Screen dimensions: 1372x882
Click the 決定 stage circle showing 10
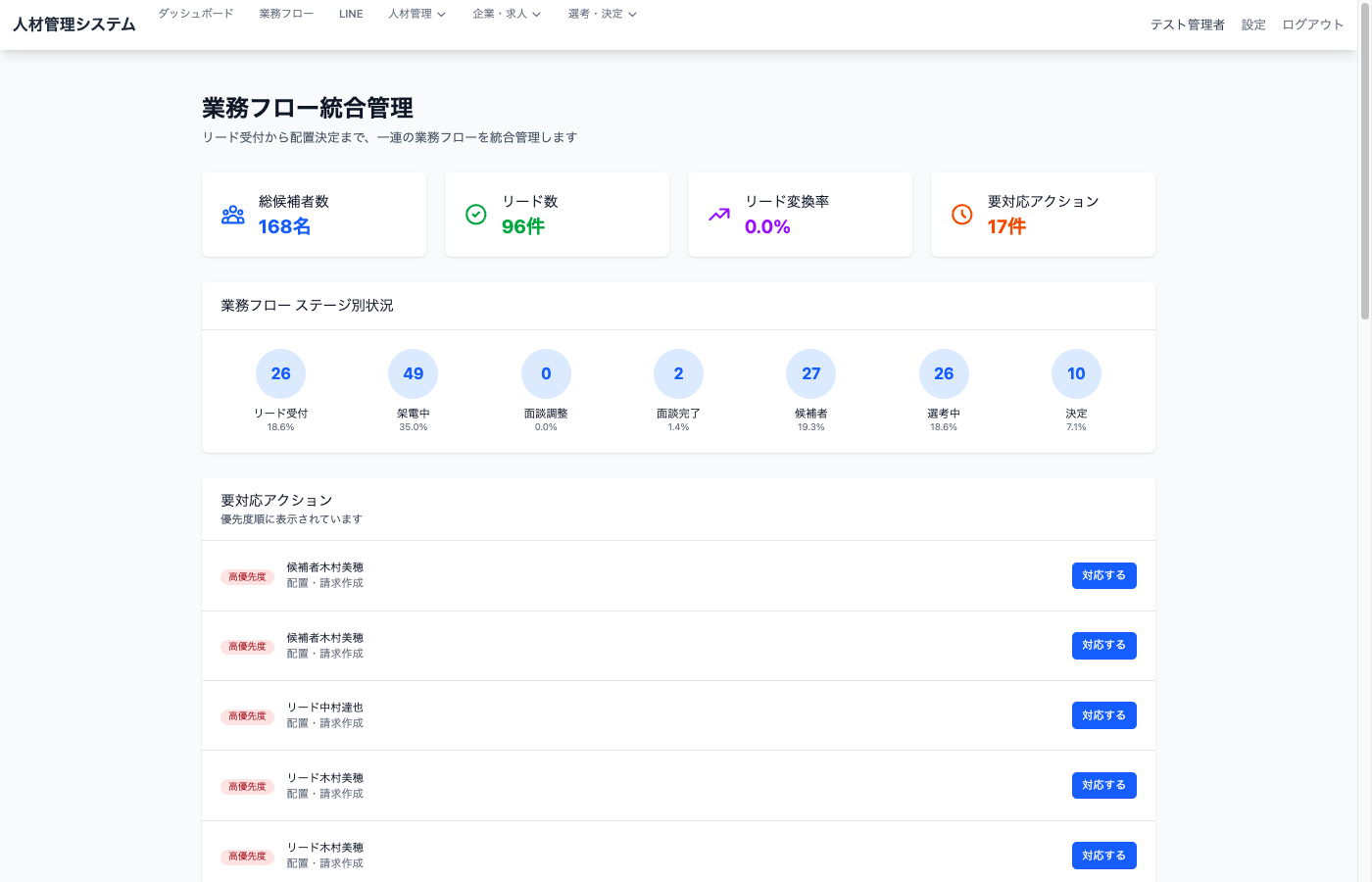point(1076,373)
